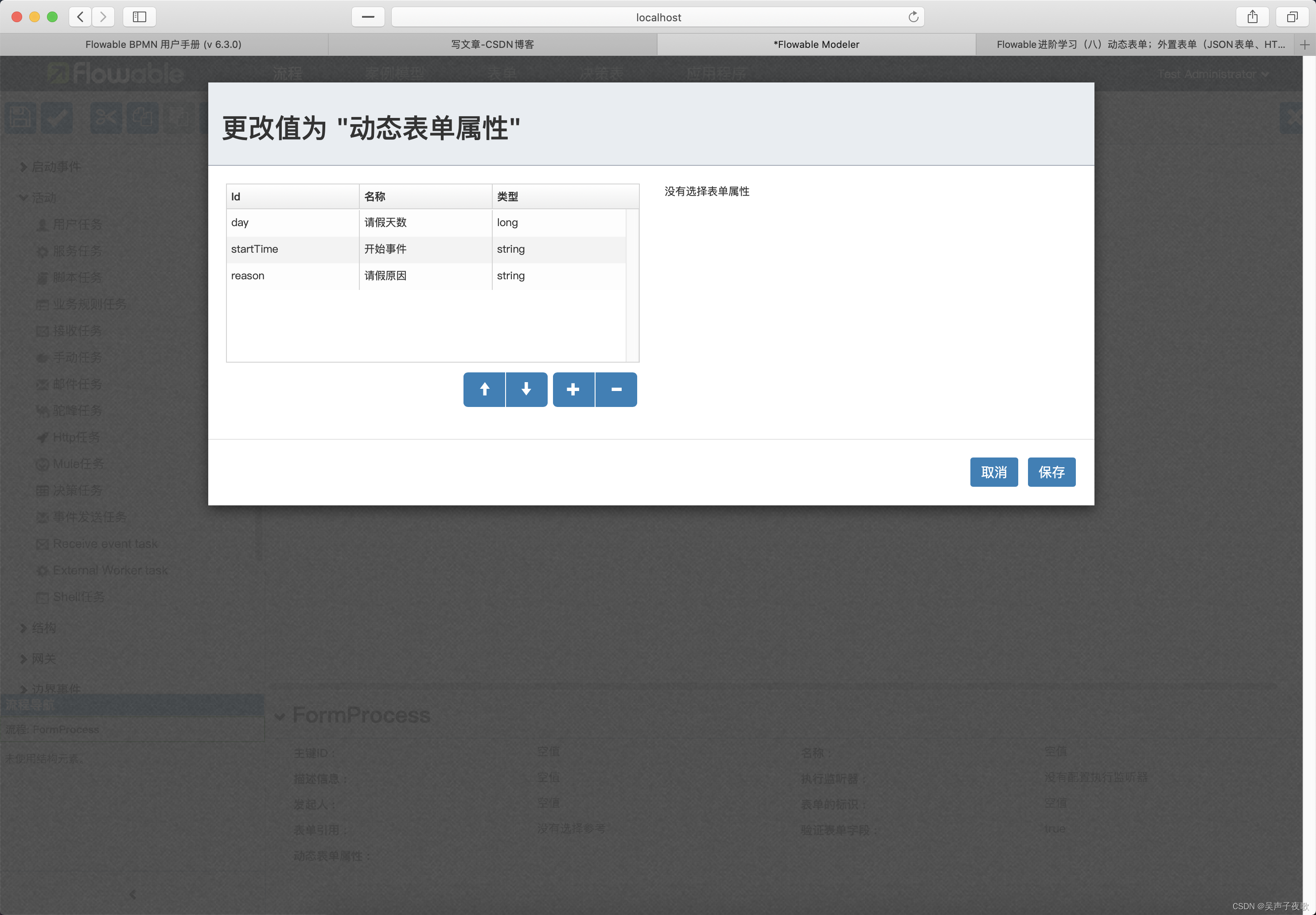Click the move-up arrow button

[484, 389]
